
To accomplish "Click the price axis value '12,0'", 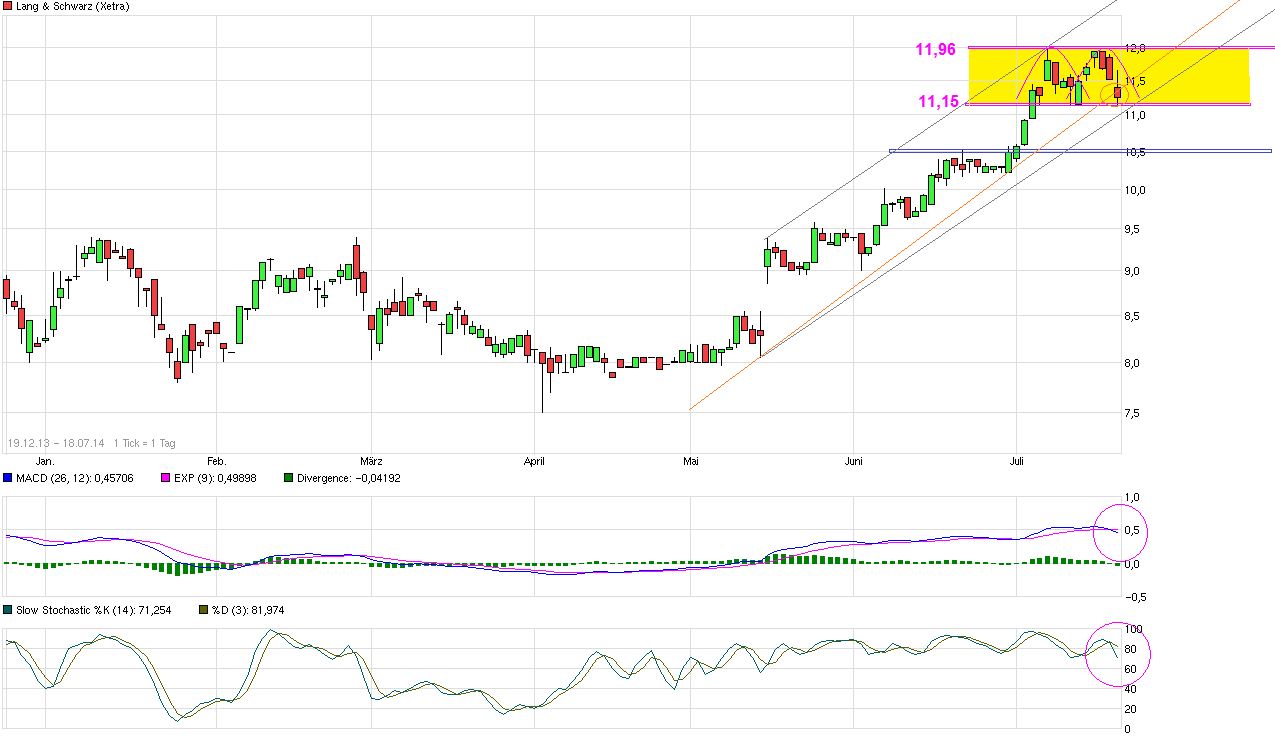I will [1134, 48].
